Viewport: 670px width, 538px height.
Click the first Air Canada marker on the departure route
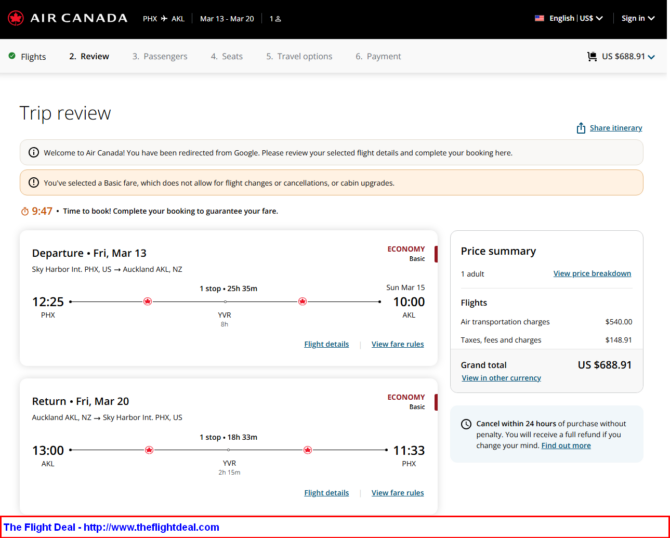147,301
